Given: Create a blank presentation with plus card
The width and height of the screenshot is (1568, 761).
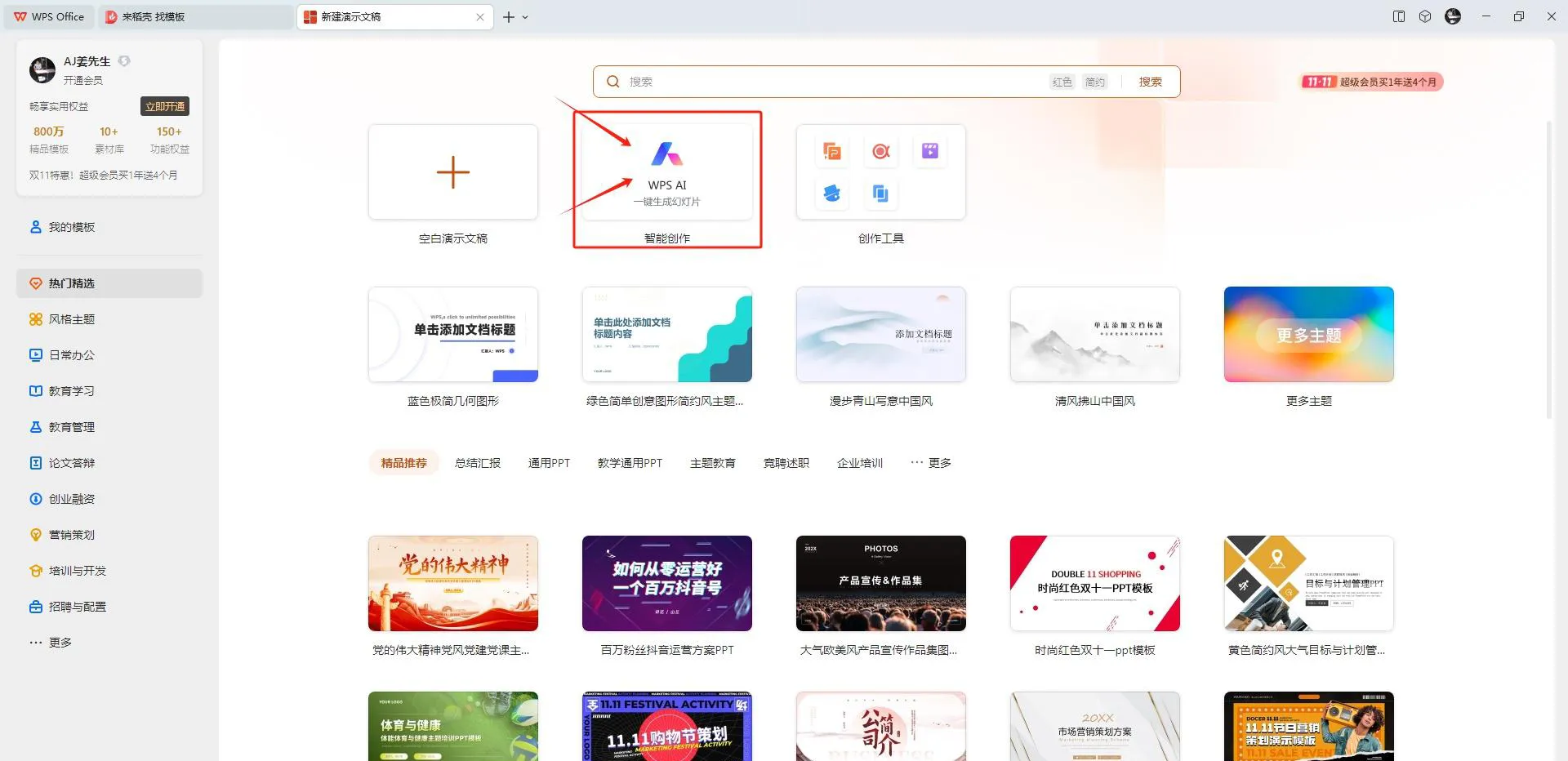Looking at the screenshot, I should pyautogui.click(x=453, y=172).
